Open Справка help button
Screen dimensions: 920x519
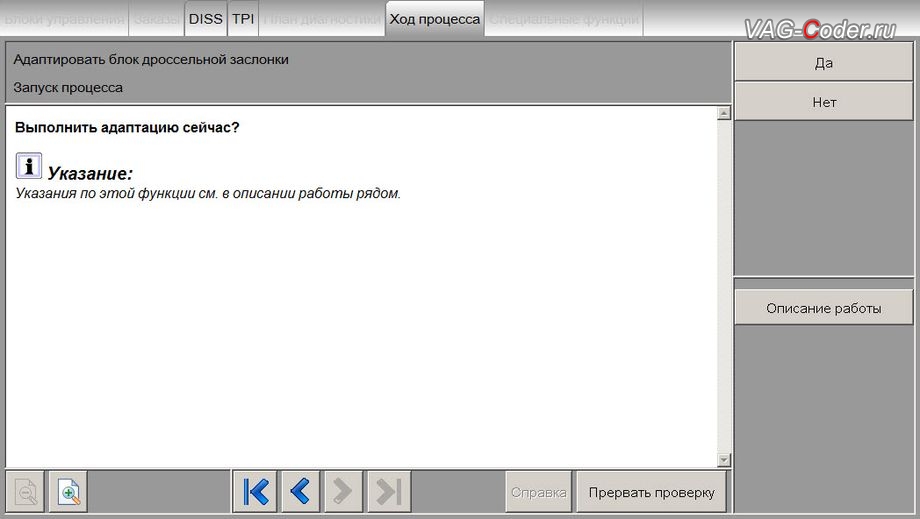pos(539,492)
